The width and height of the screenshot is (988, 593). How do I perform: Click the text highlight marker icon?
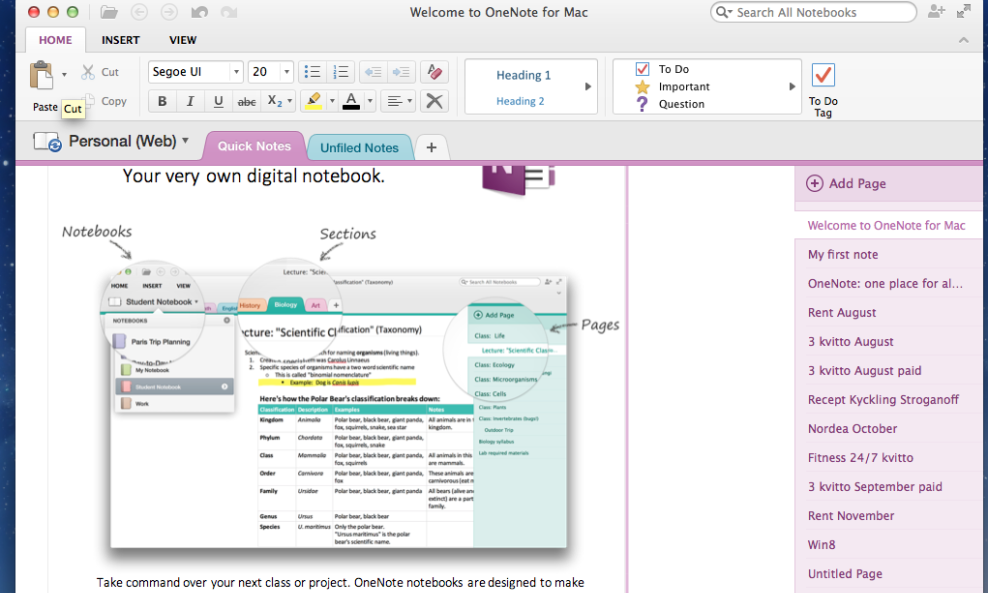tap(313, 101)
